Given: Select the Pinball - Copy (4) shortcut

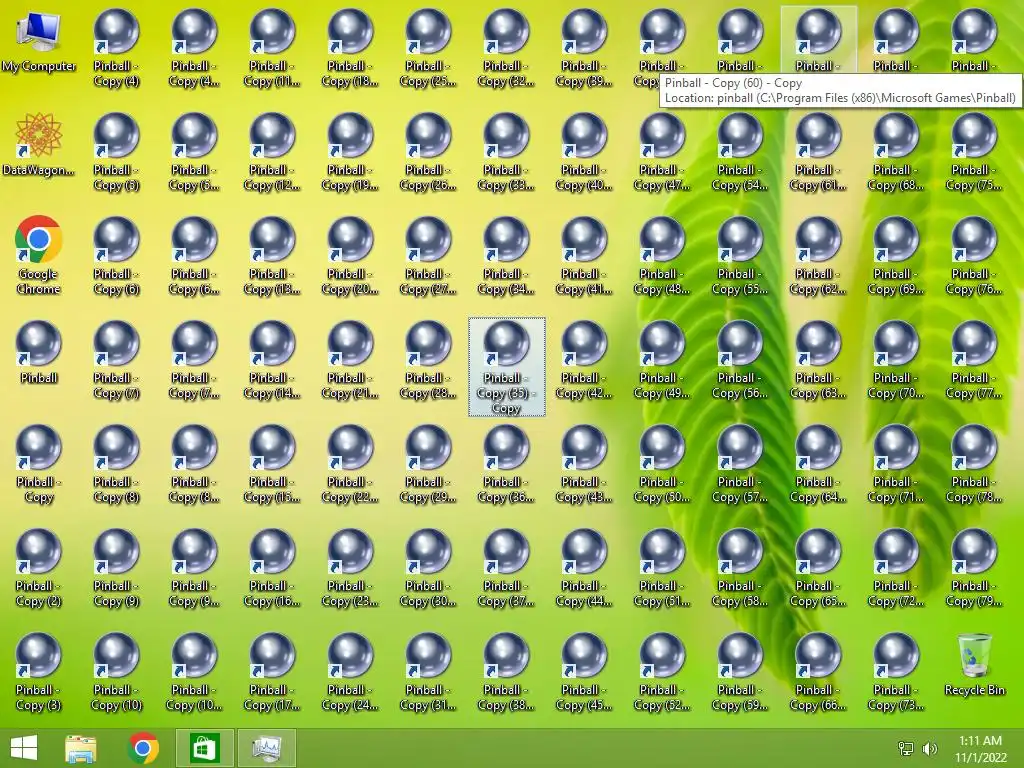Looking at the screenshot, I should coord(116,48).
